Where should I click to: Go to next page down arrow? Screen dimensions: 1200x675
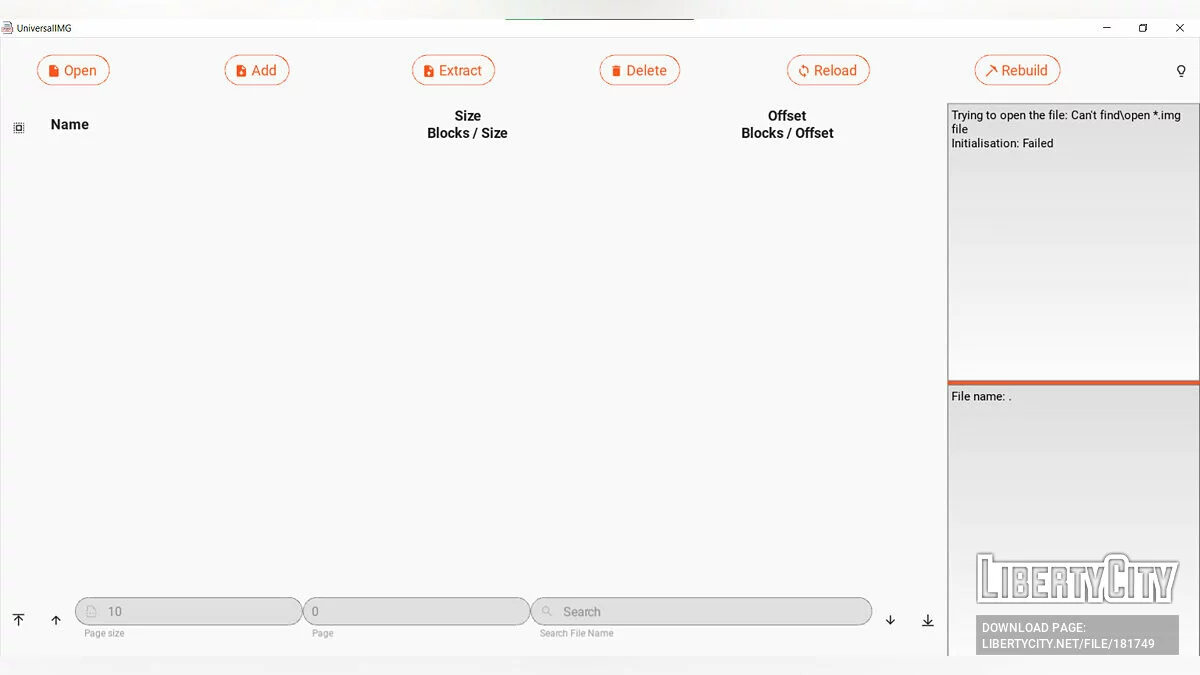coord(890,620)
